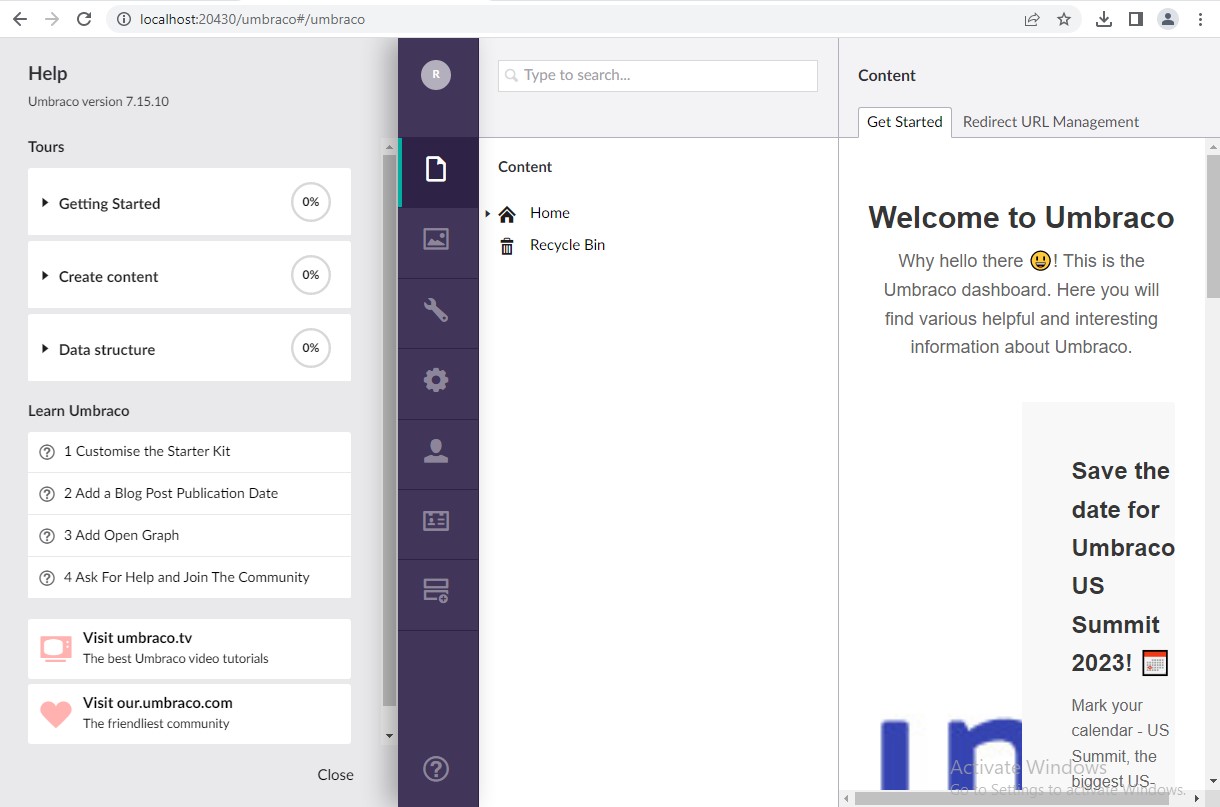Open '1 Customise the Starter Kit' lesson

pyautogui.click(x=189, y=452)
